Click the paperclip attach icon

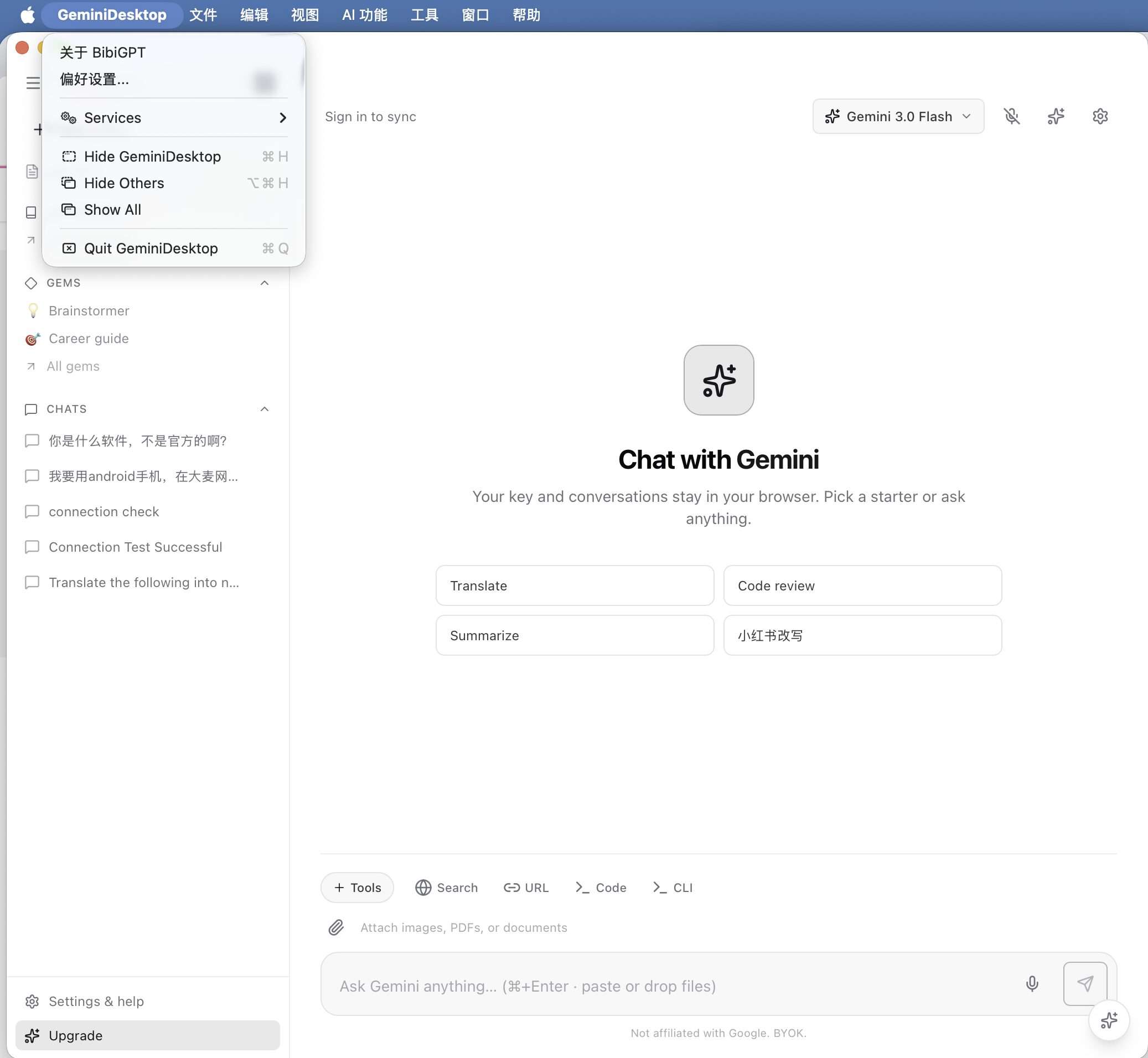335,927
